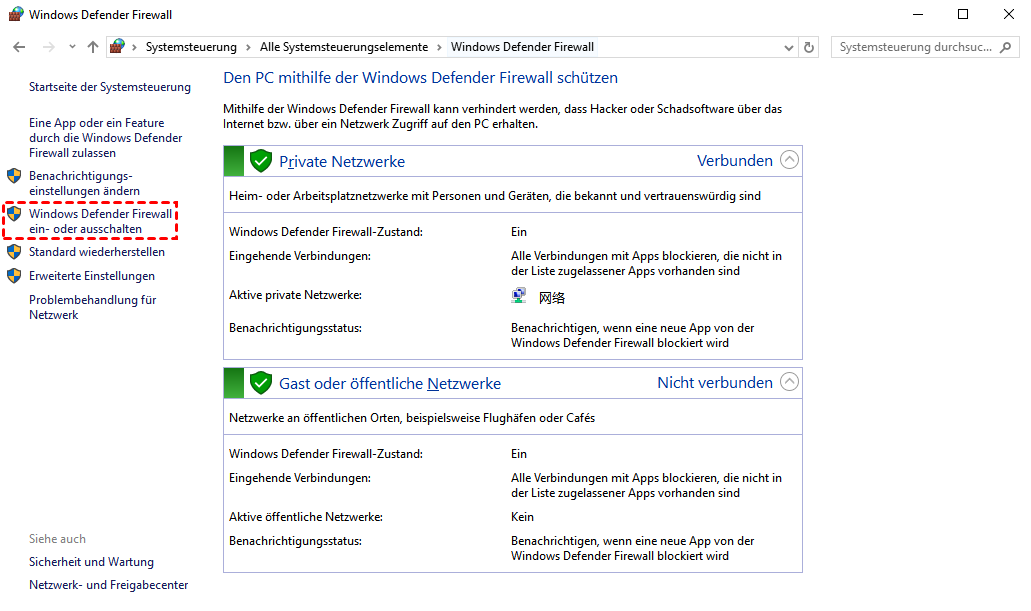The width and height of the screenshot is (1031, 611).
Task: Click Standard wiederherstellen link
Action: [96, 252]
